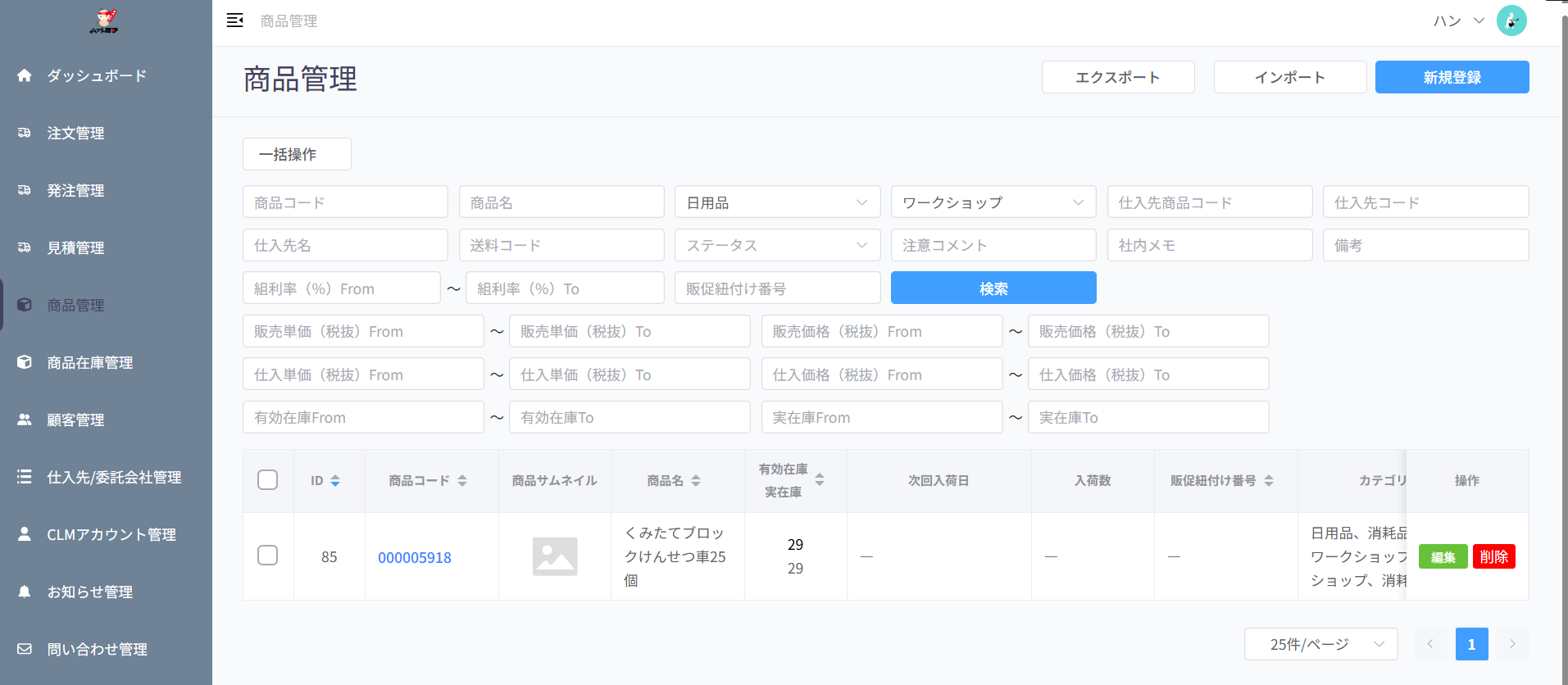Screen dimensions: 1568x685
Task: Click the 商品コード search input field
Action: point(345,202)
